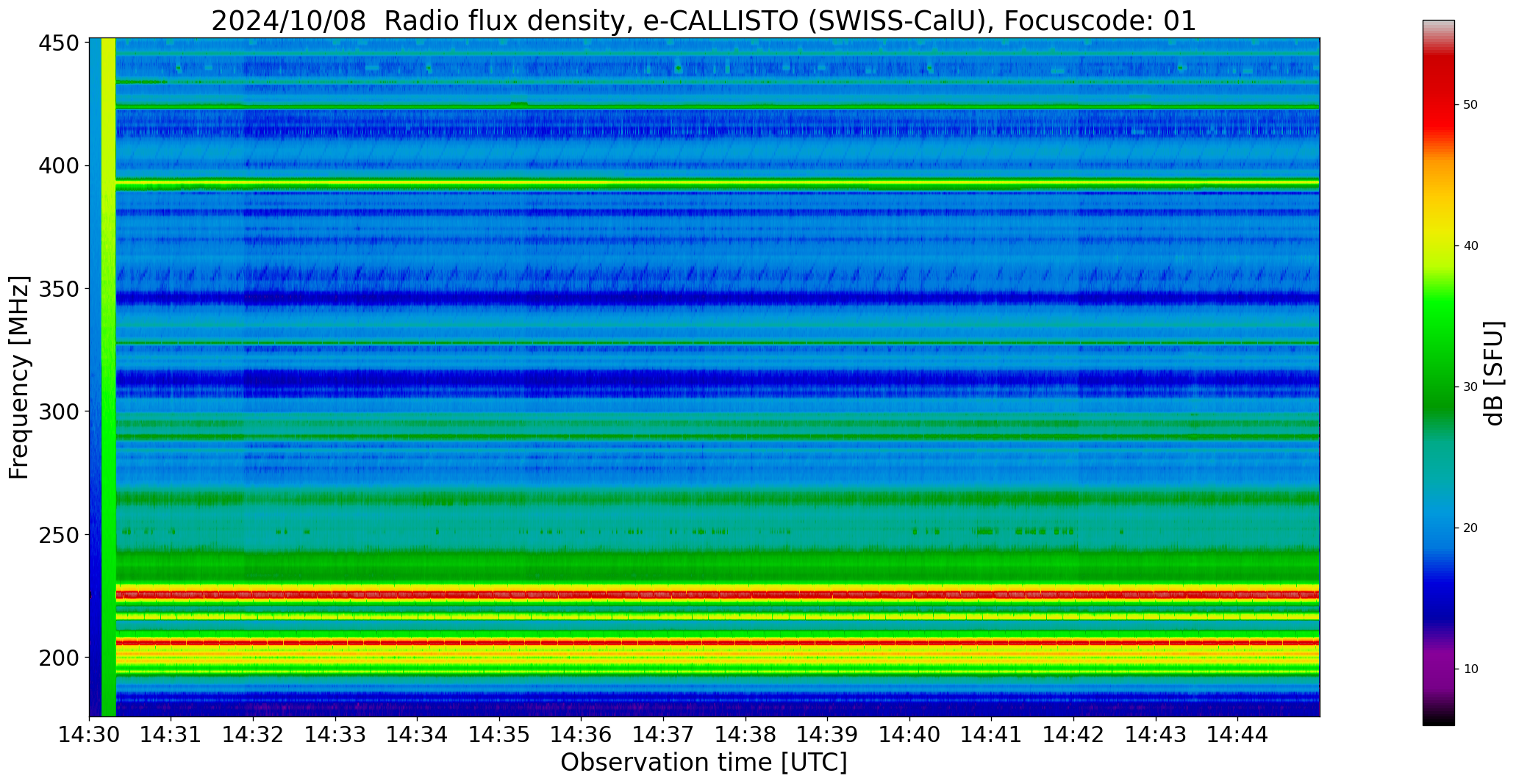
Task: Click the 14:39 time tick label
Action: tap(828, 734)
